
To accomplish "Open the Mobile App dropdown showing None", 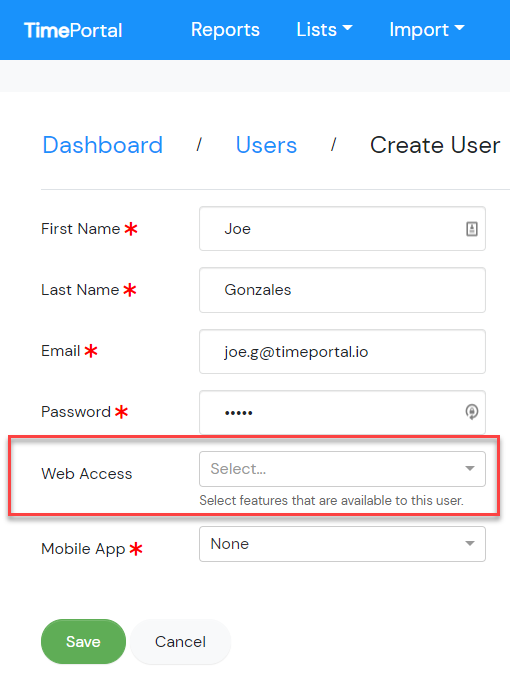I will (342, 544).
